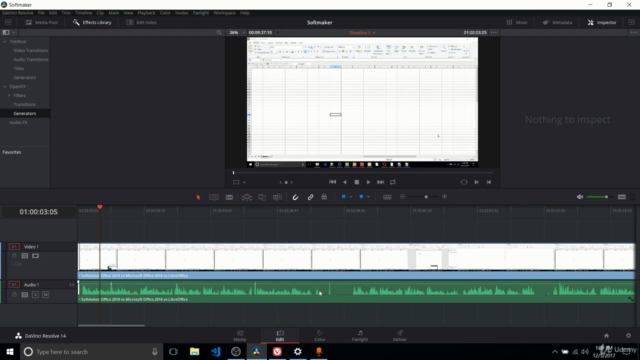Image resolution: width=640 pixels, height=360 pixels.
Task: Play timeline in reverse
Action: pos(345,182)
